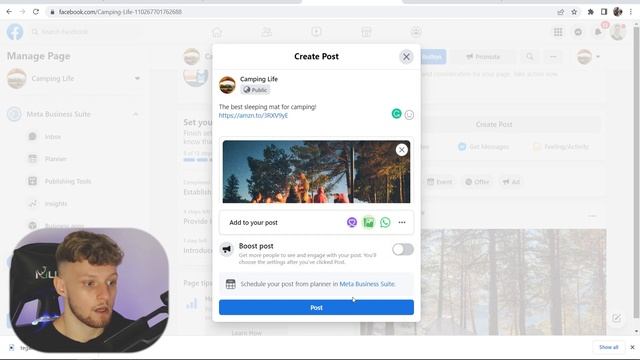The height and width of the screenshot is (360, 640).
Task: Click Feeling/Activity option
Action: coord(561,147)
